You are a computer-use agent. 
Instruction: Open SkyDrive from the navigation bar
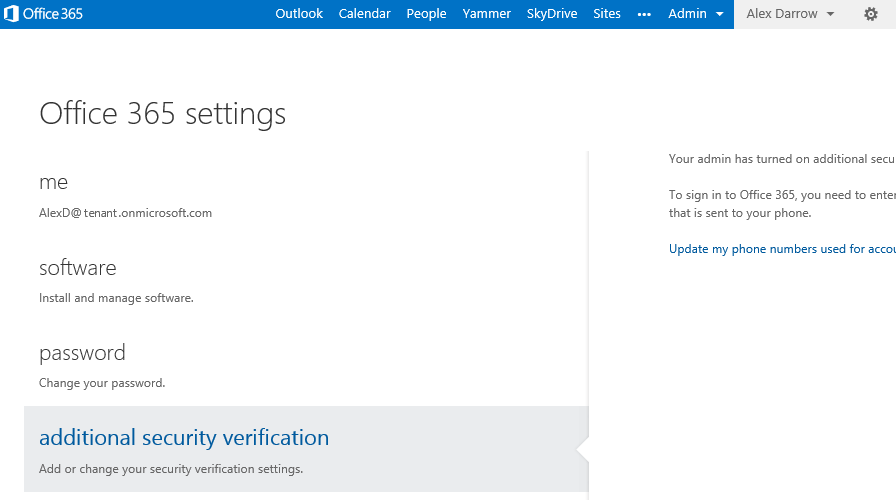coord(552,14)
